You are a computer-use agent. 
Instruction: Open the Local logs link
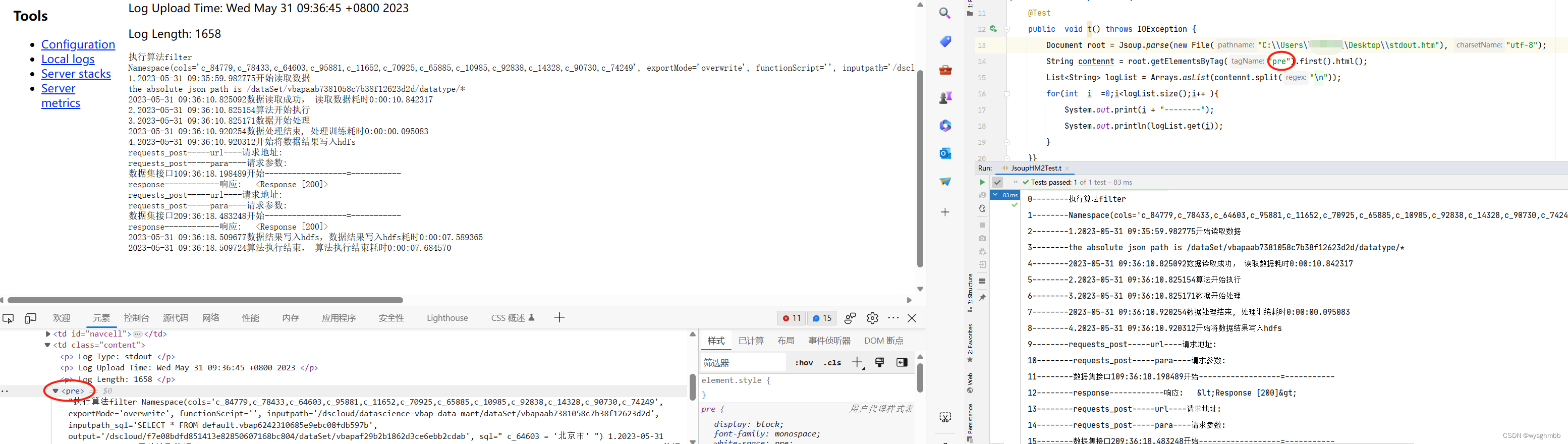(x=68, y=59)
